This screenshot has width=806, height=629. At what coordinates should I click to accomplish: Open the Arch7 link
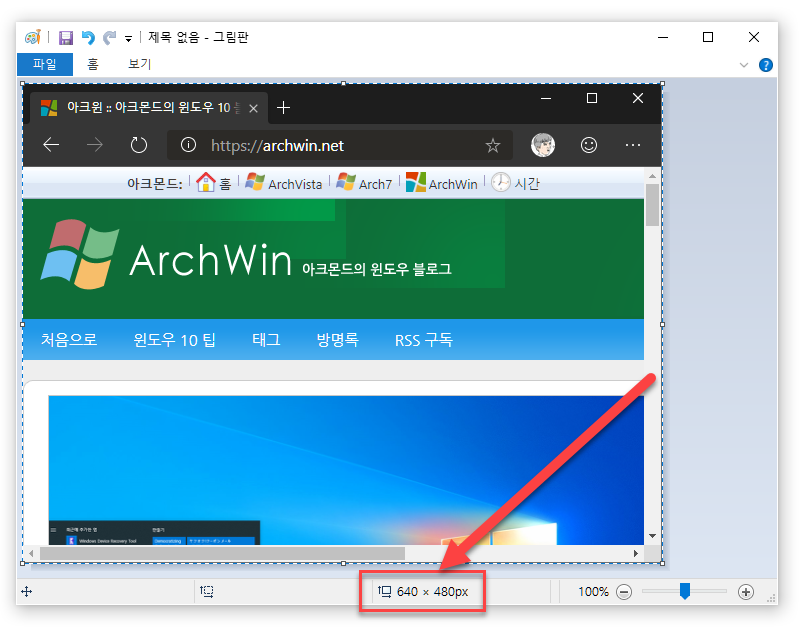[x=364, y=183]
